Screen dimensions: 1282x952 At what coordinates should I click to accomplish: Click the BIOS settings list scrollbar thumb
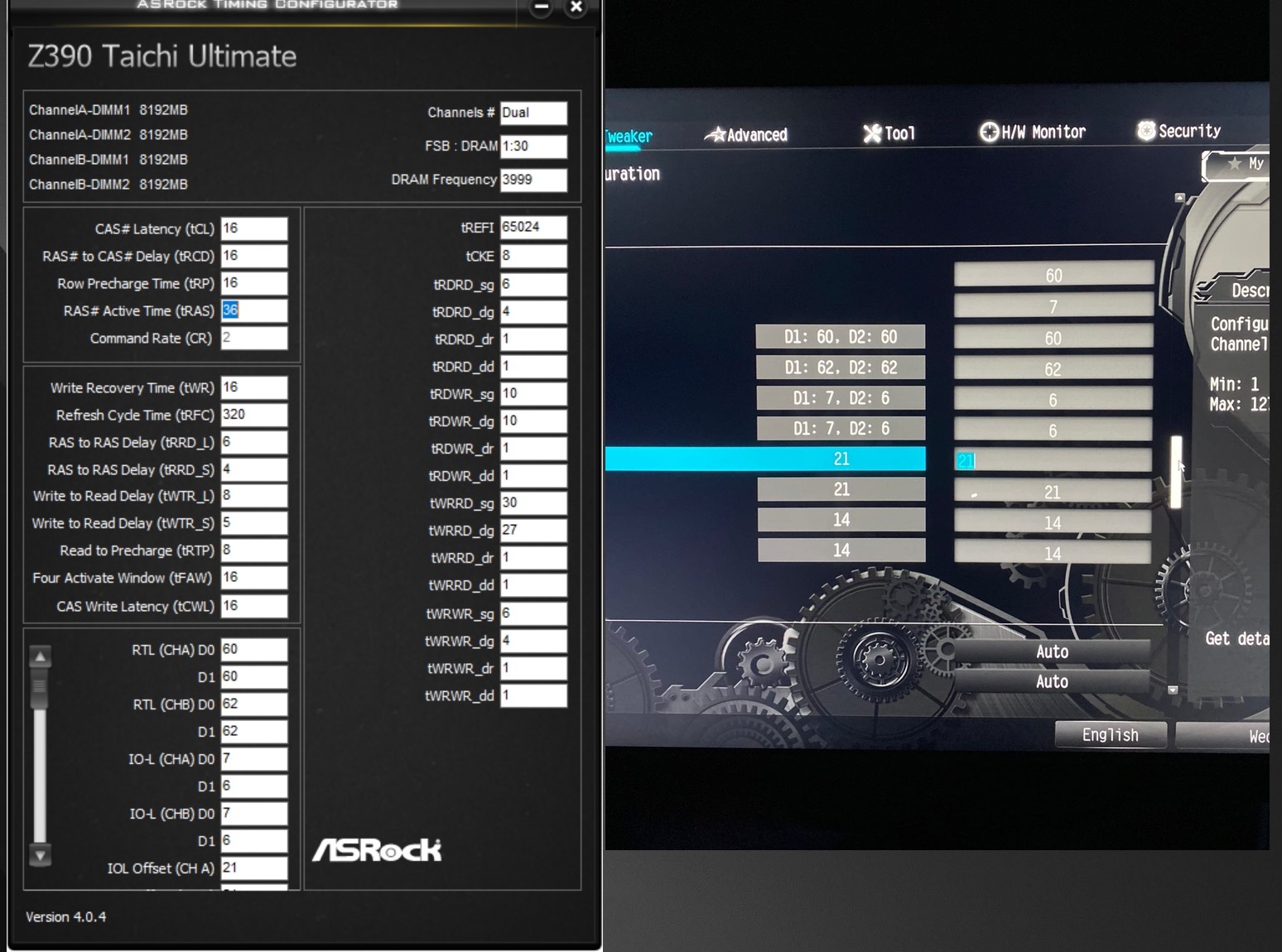1176,471
